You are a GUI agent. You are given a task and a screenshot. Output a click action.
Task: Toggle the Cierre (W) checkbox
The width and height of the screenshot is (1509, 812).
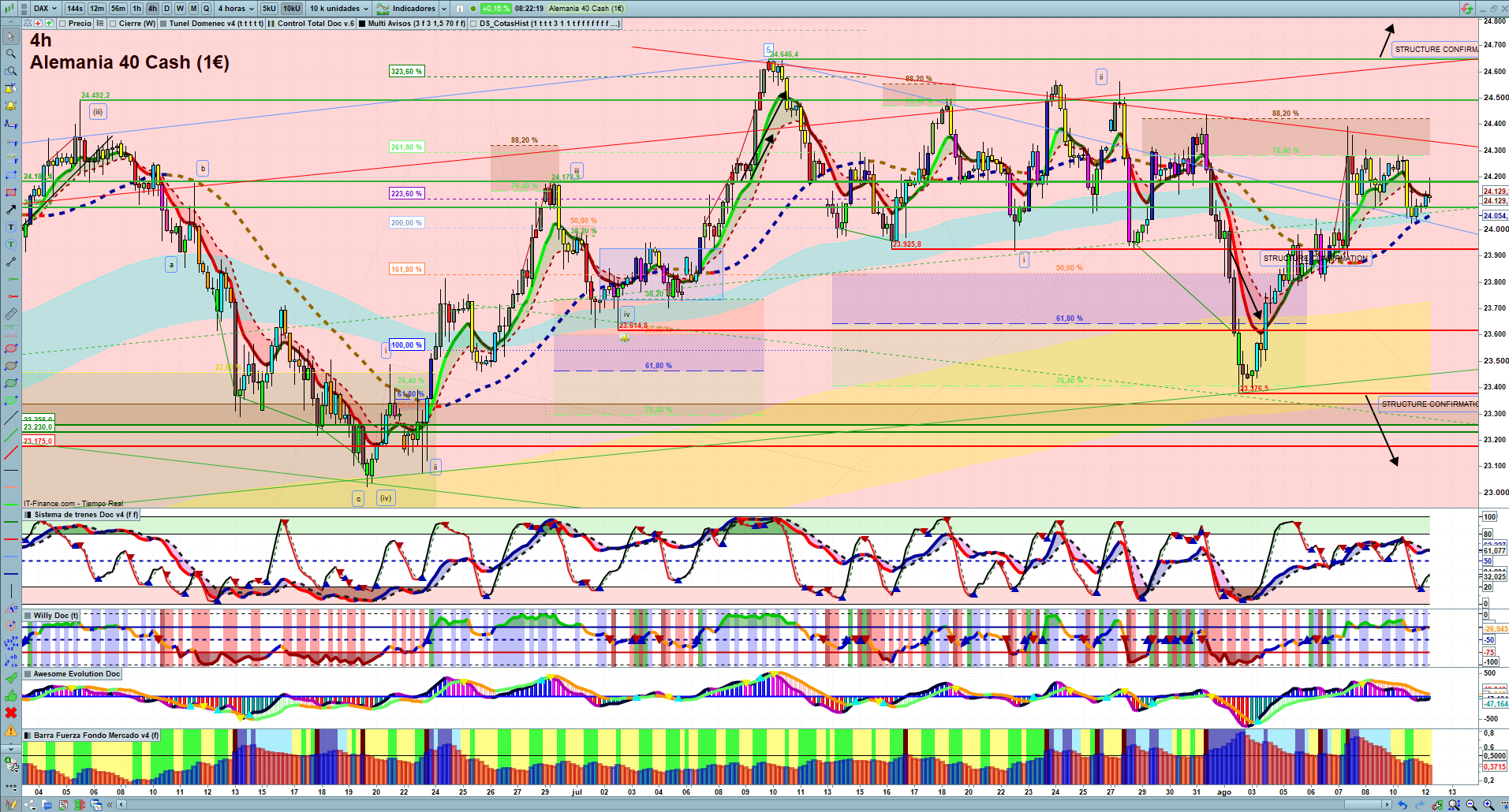pos(114,24)
